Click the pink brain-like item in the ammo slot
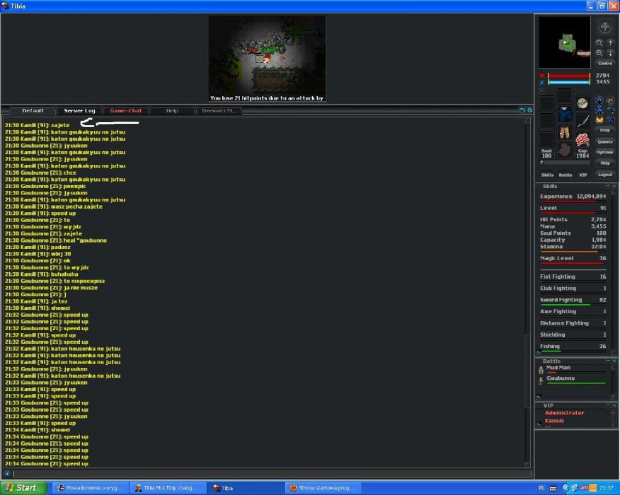This screenshot has height=495, width=620. [x=582, y=140]
